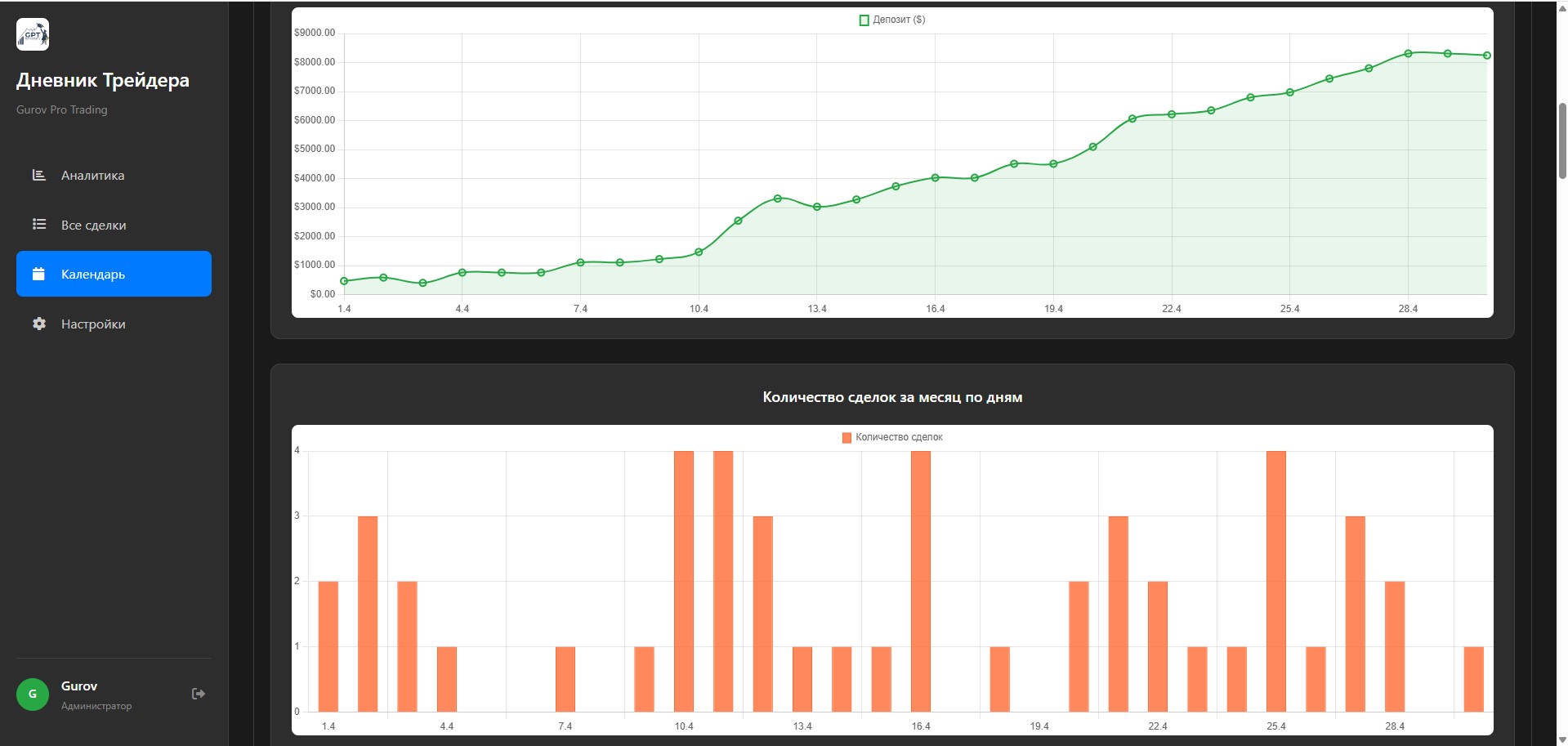Click the logout arrow icon
This screenshot has width=1568, height=746.
[198, 694]
